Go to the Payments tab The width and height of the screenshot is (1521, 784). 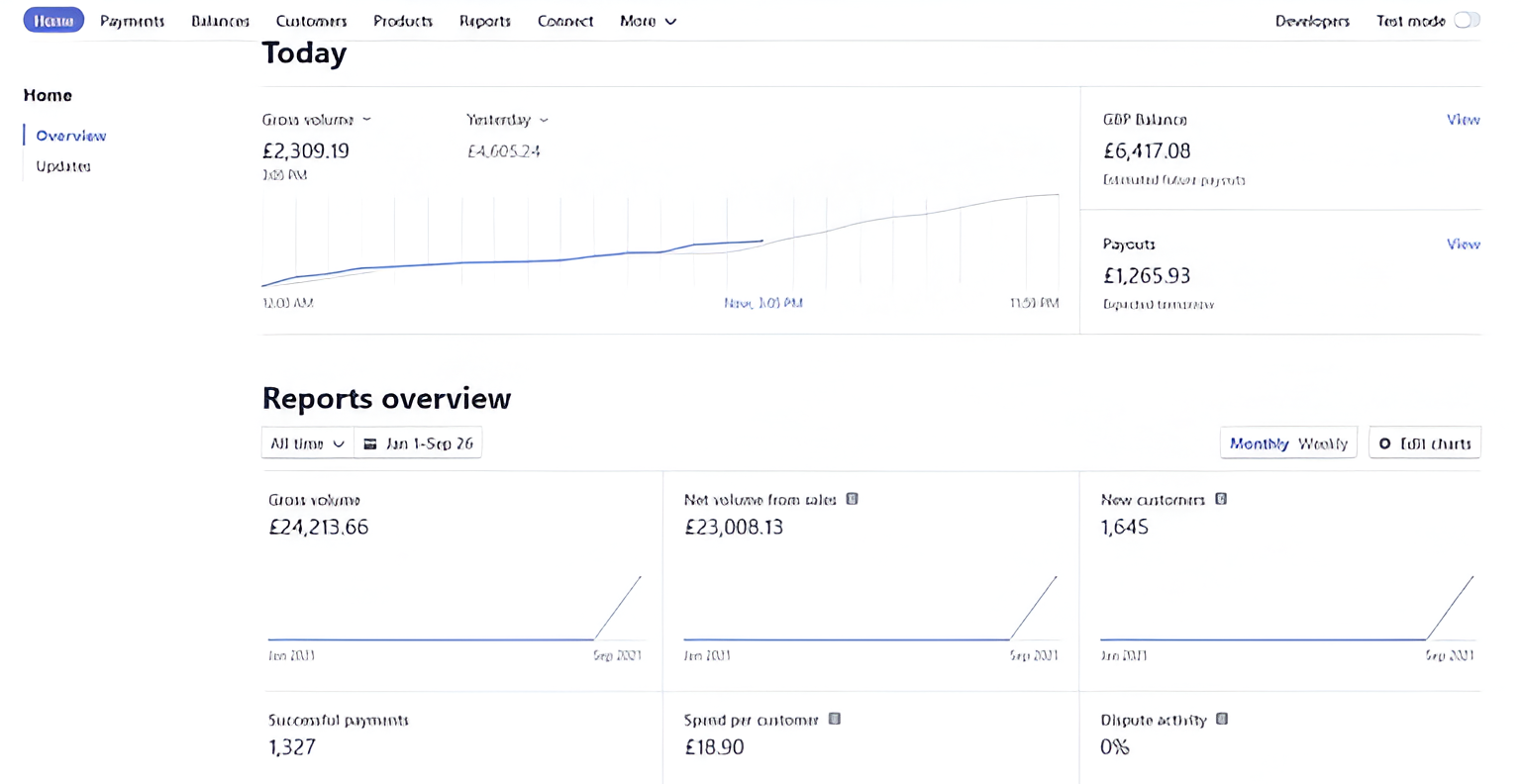click(132, 21)
